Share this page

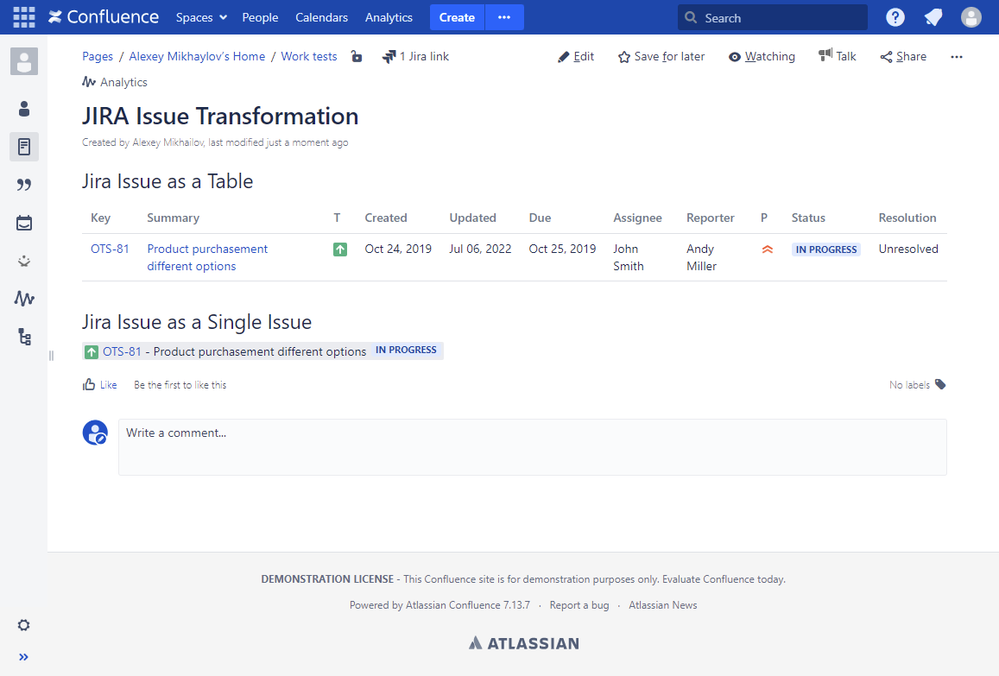[x=903, y=57]
